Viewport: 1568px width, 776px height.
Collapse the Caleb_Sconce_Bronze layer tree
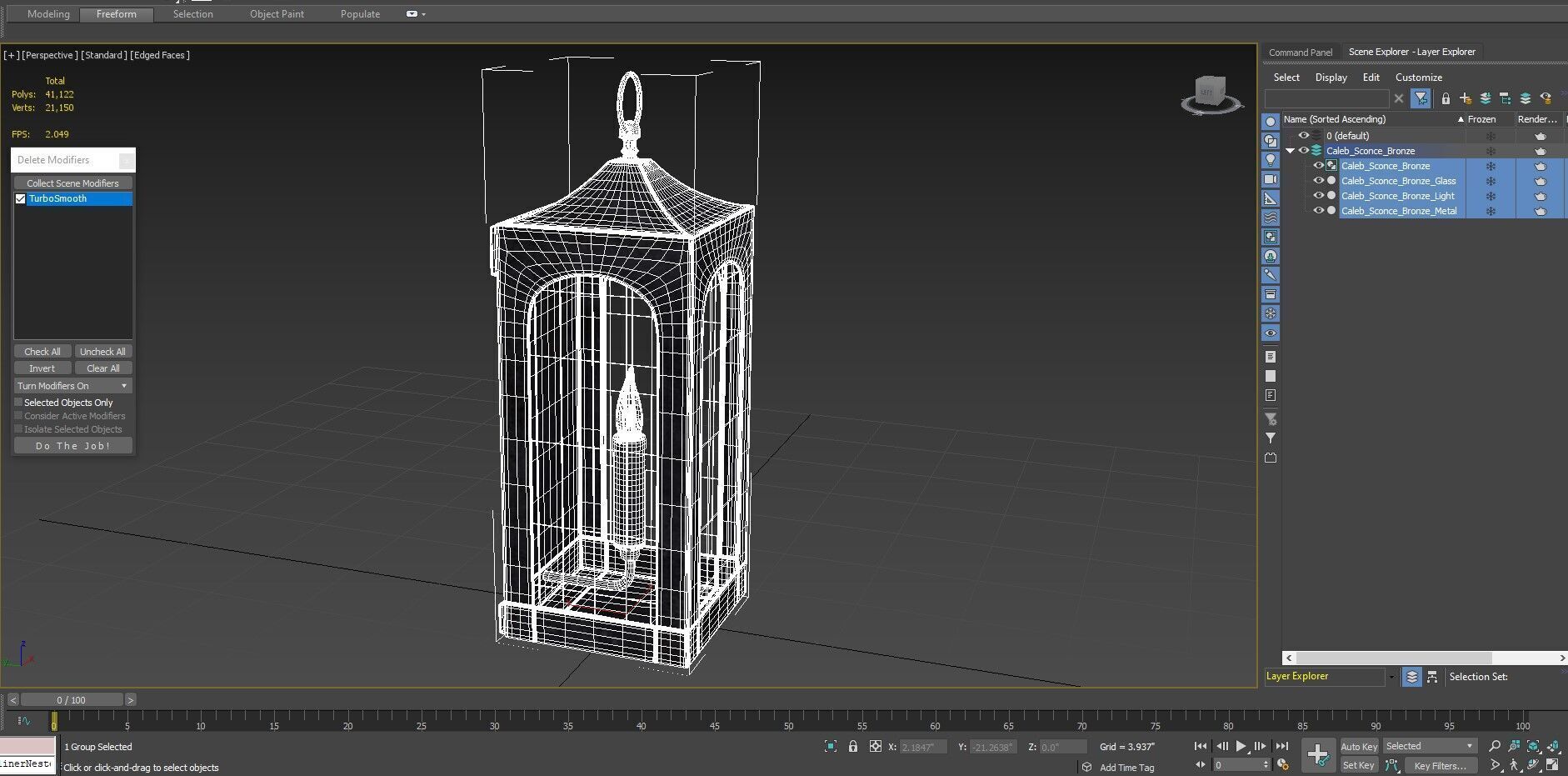[x=1291, y=151]
